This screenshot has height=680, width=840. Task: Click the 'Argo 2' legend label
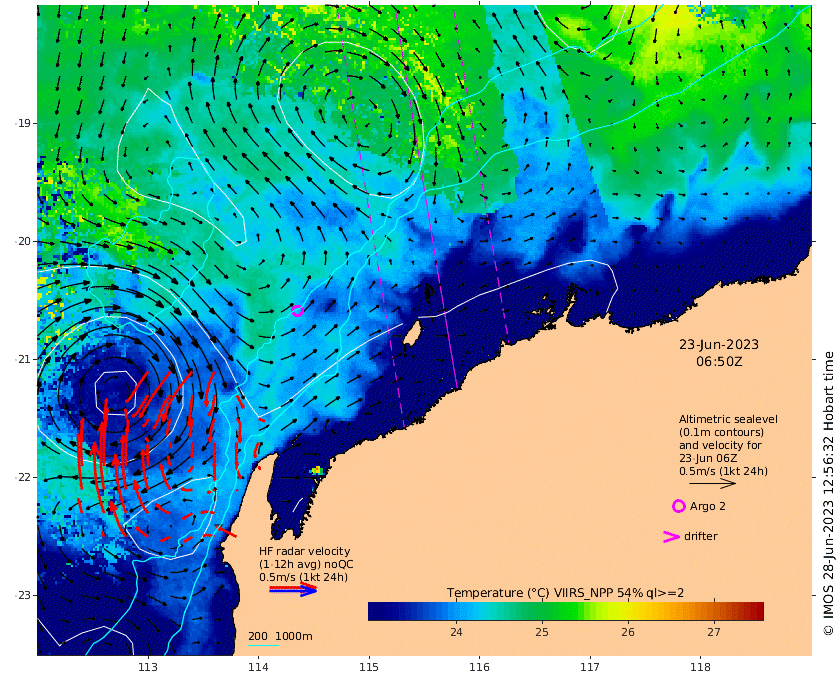pyautogui.click(x=708, y=506)
